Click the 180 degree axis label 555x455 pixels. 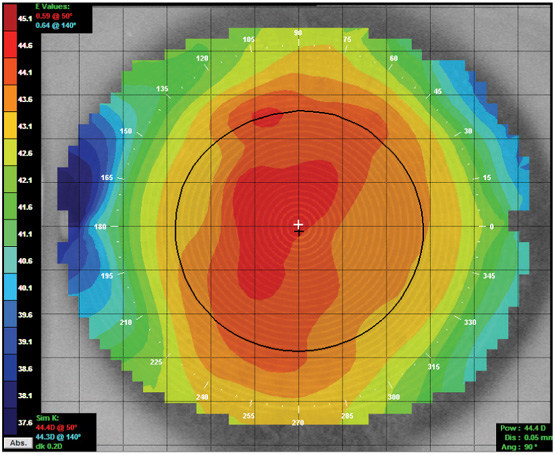click(x=100, y=226)
